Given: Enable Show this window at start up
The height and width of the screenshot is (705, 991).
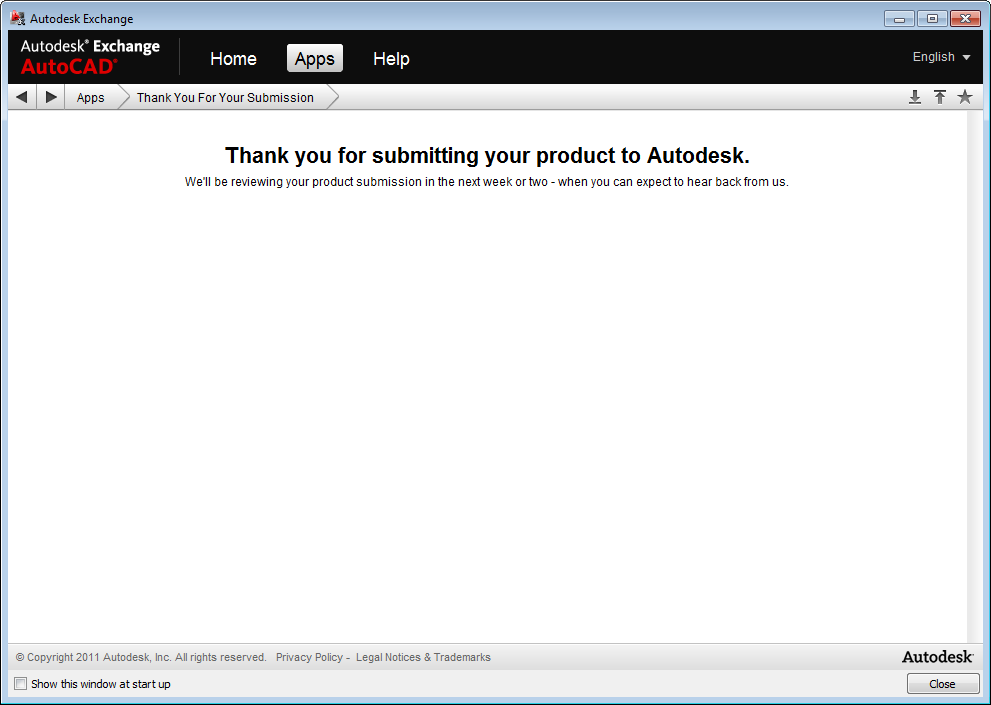Looking at the screenshot, I should [x=21, y=684].
